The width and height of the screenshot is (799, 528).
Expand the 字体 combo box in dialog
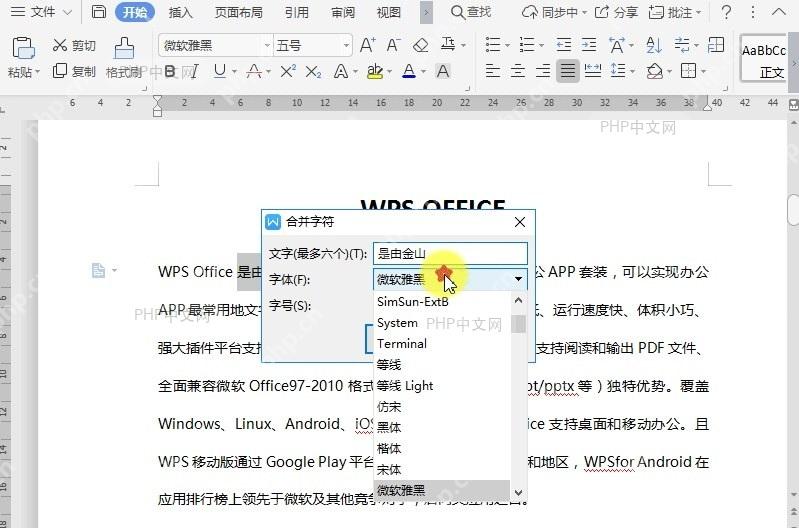tap(518, 279)
